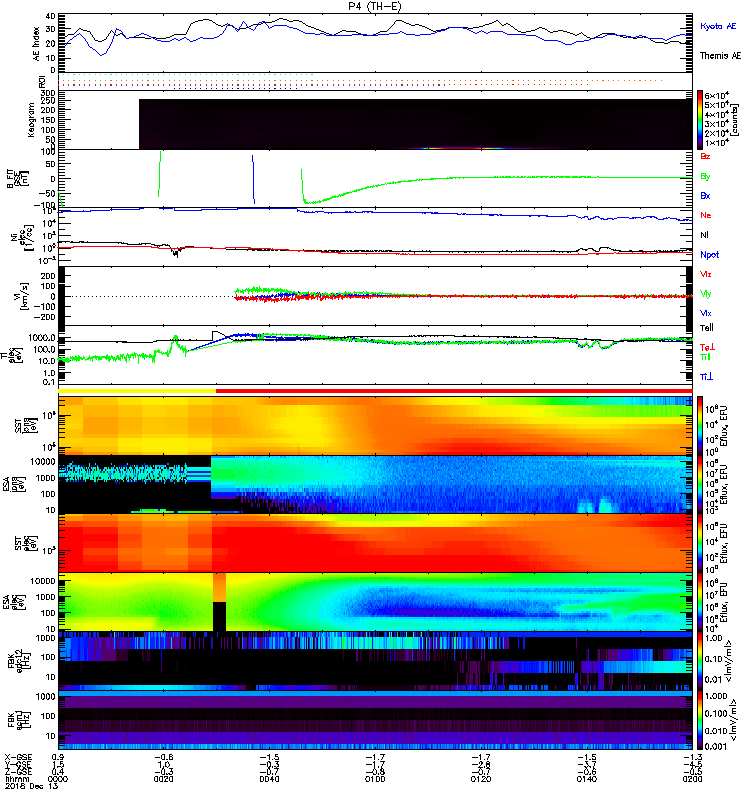Click the ESA ion spectrogram color bar

pyautogui.click(x=700, y=485)
